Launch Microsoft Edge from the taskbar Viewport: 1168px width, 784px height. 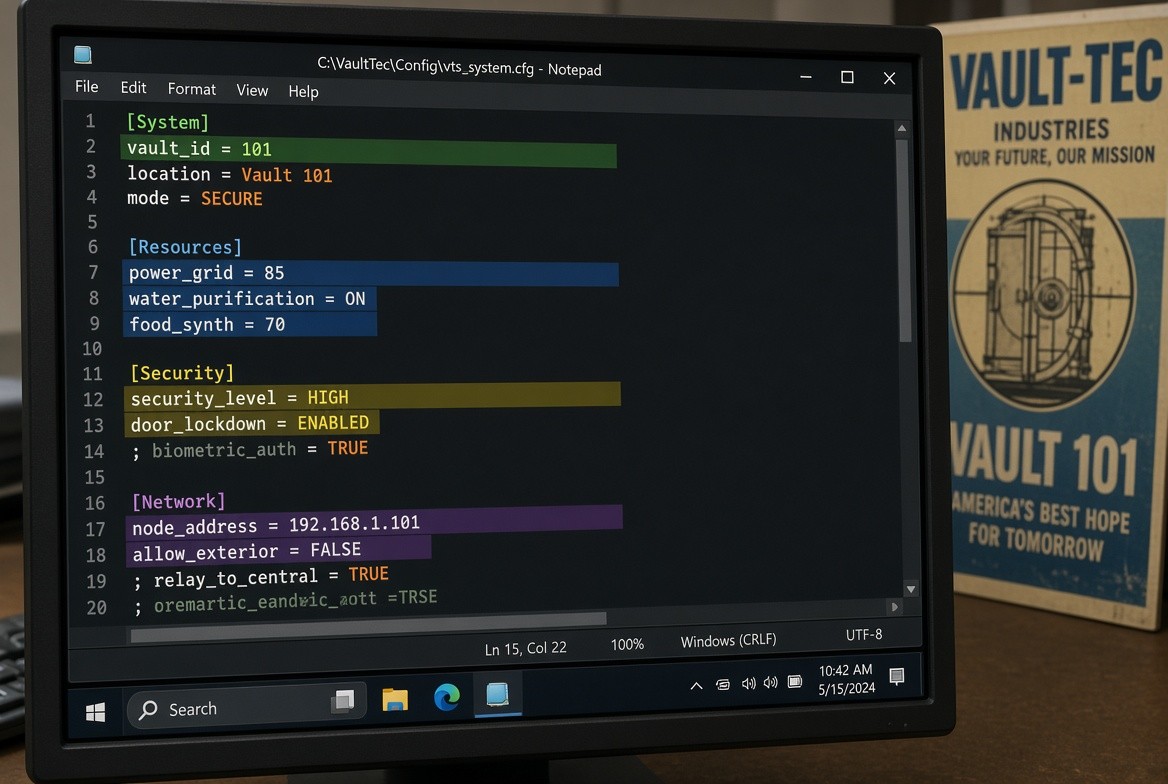[x=446, y=697]
